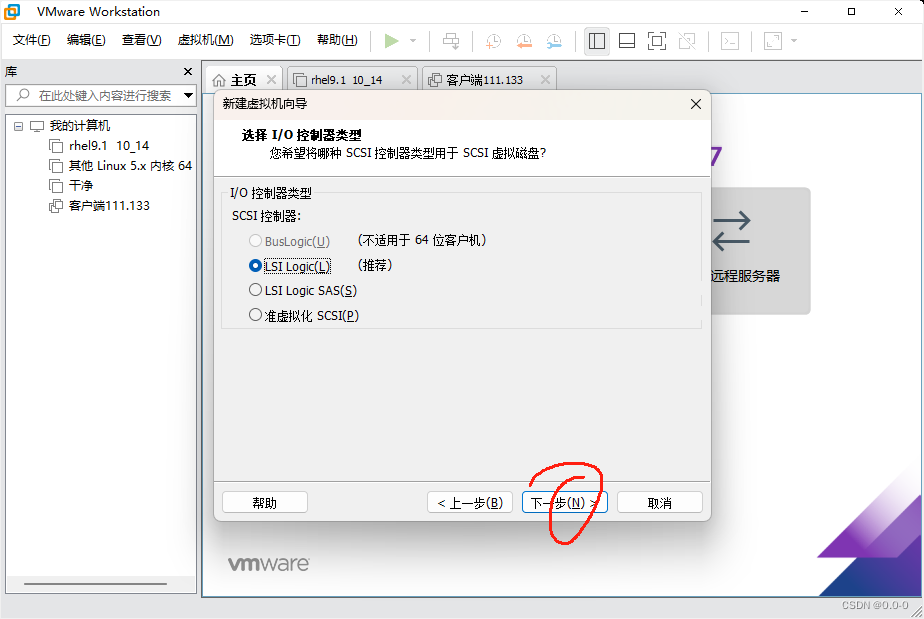Click the revert to snapshot icon

click(524, 41)
